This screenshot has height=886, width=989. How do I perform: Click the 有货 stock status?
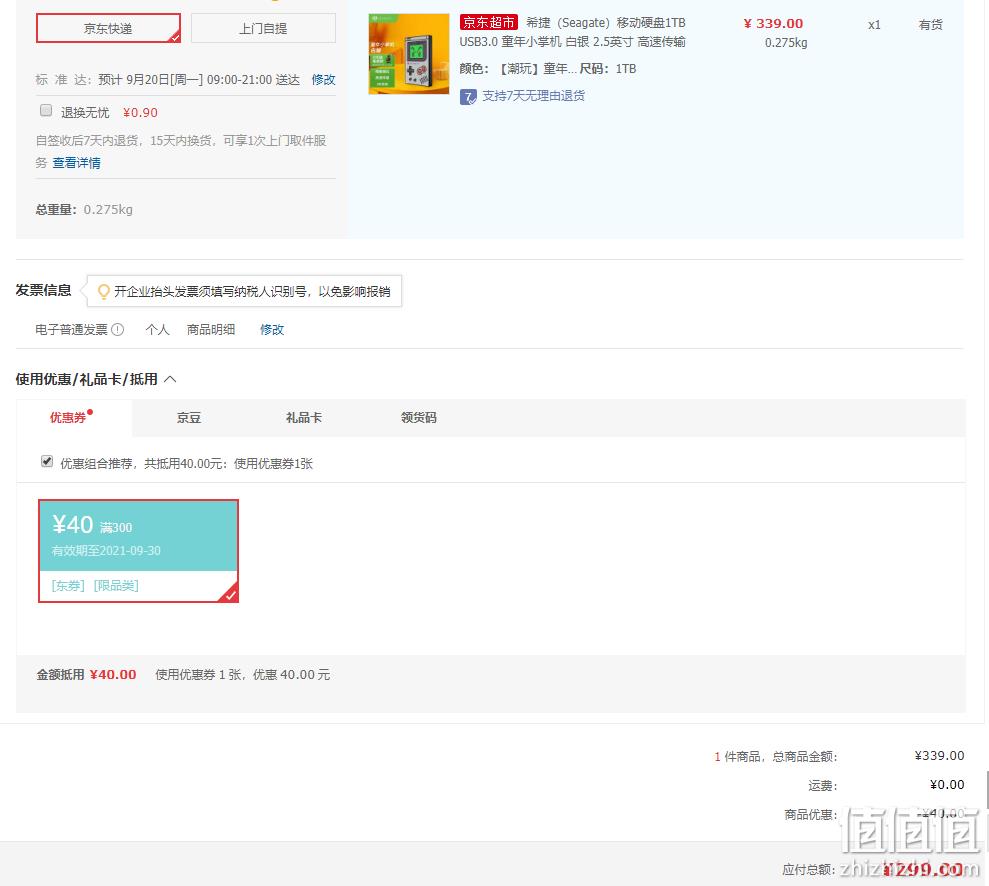point(931,25)
